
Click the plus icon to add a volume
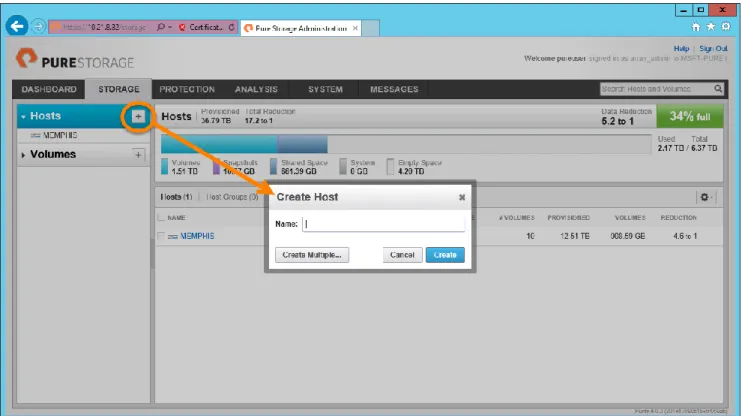pyautogui.click(x=138, y=154)
